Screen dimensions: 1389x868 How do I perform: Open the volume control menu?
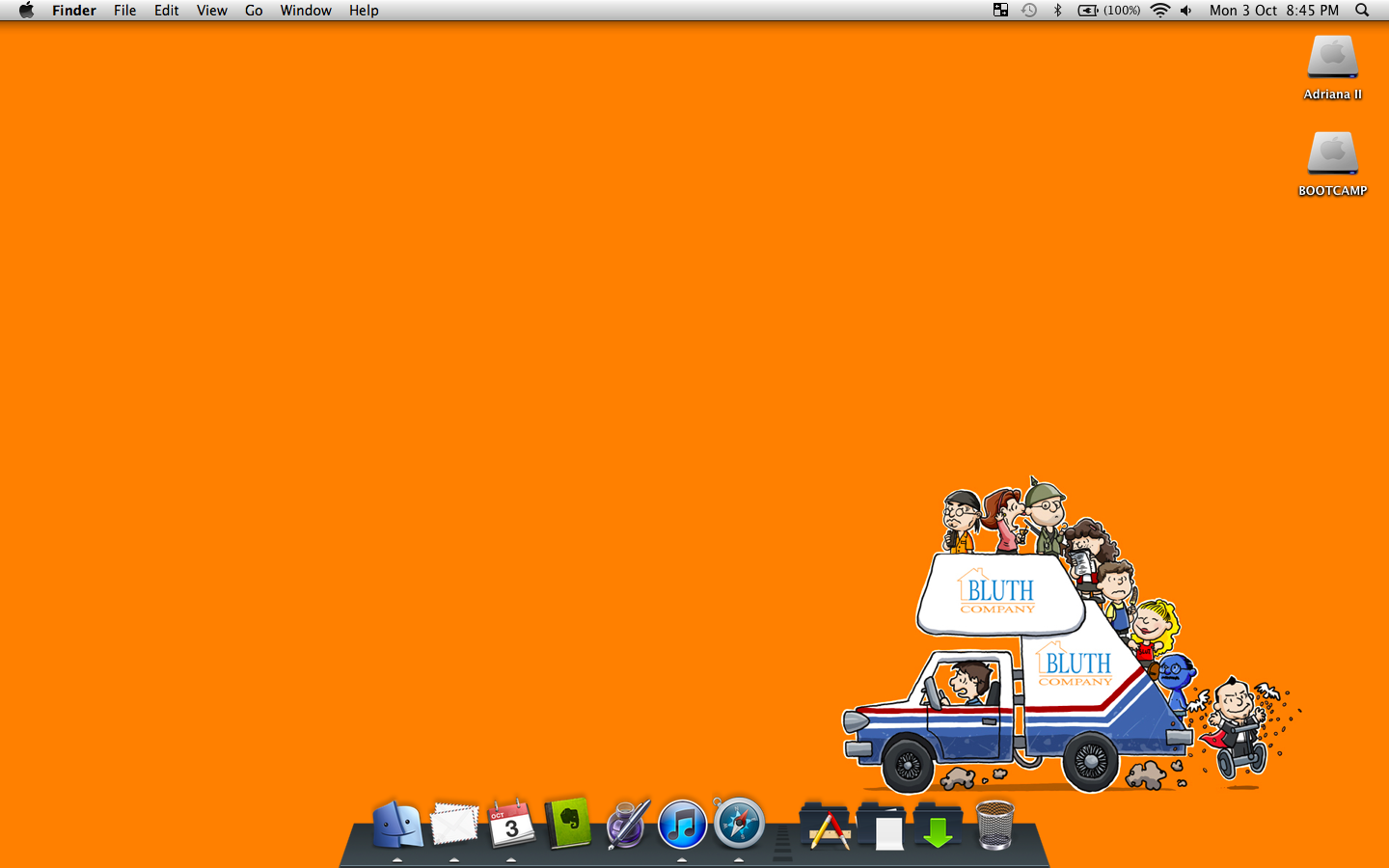tap(1186, 11)
